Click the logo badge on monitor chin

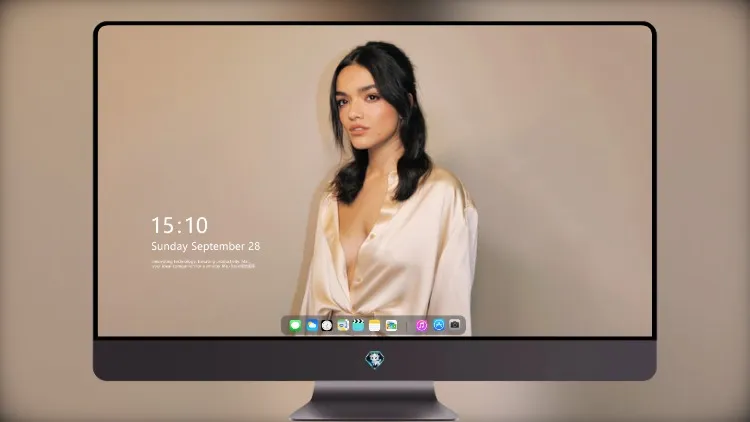[375, 360]
